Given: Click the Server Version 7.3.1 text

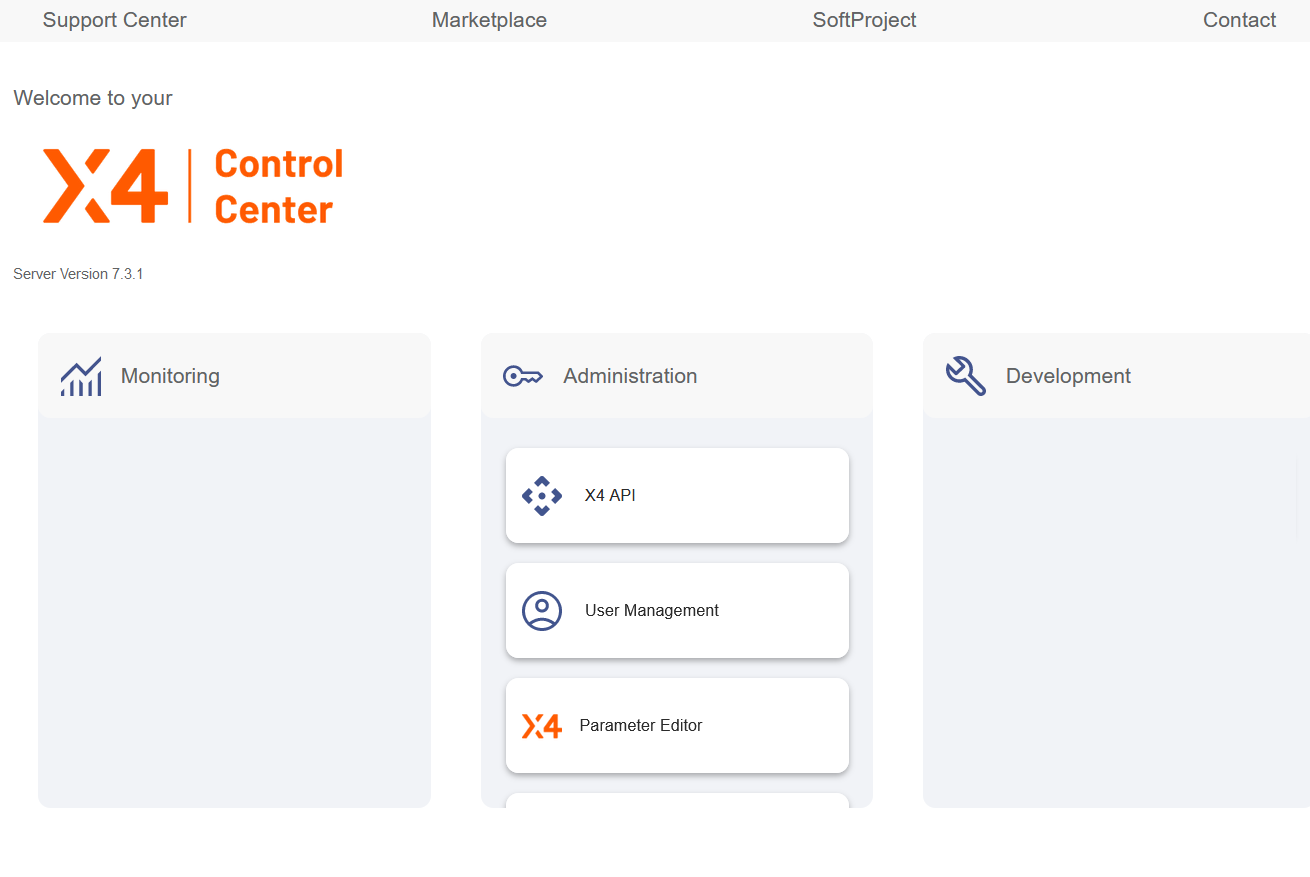Looking at the screenshot, I should (78, 274).
